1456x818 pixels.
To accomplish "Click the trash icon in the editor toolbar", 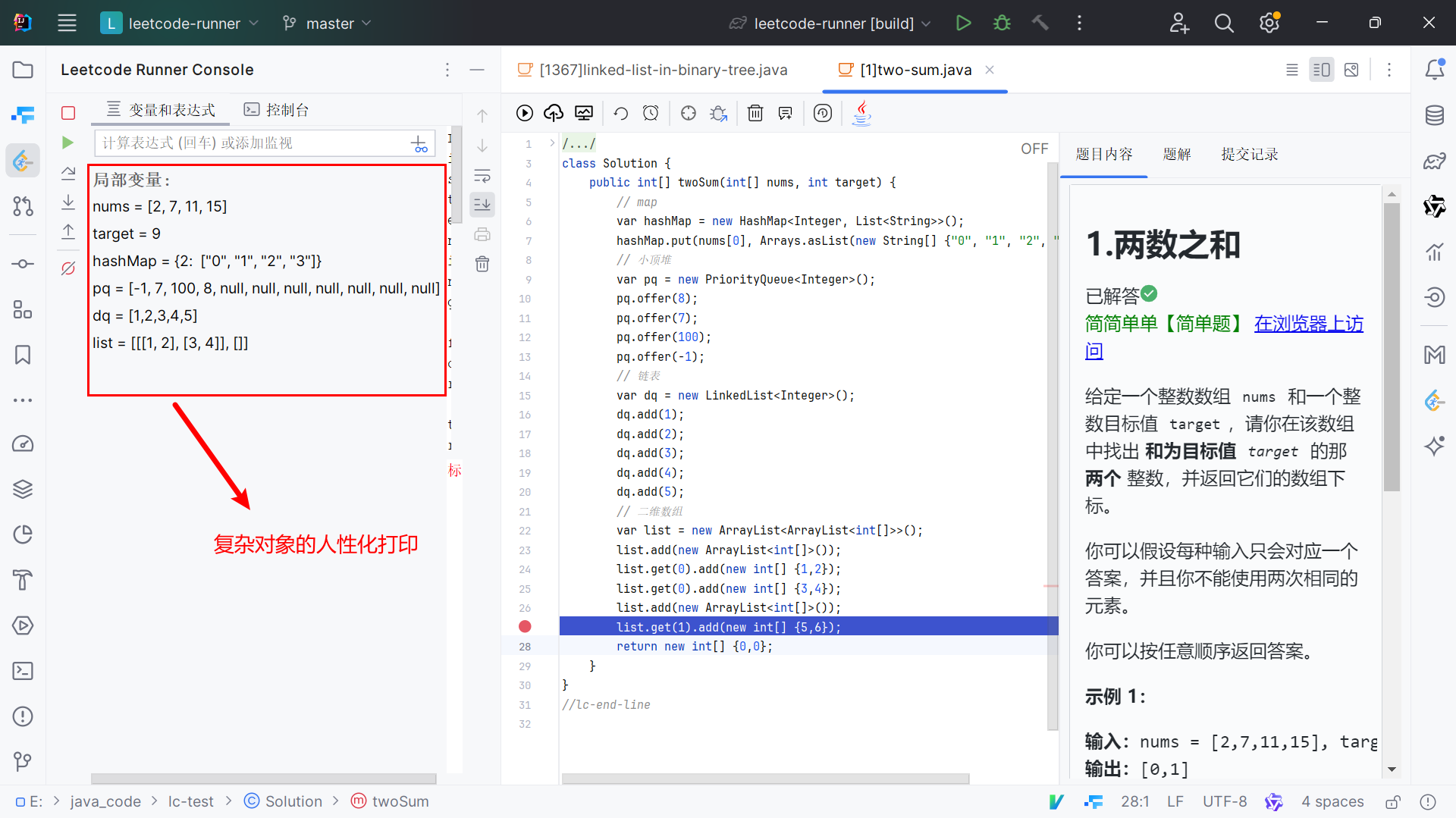I will 755,114.
